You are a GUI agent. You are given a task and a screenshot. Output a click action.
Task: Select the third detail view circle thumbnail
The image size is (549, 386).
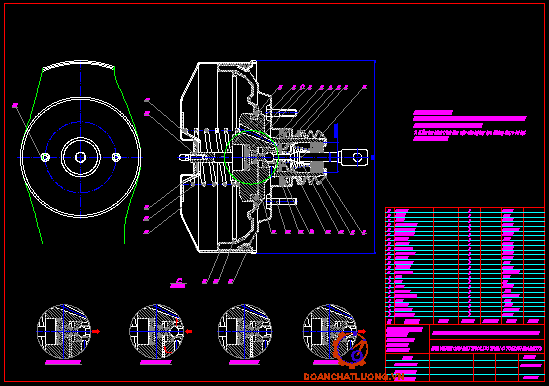(x=244, y=331)
